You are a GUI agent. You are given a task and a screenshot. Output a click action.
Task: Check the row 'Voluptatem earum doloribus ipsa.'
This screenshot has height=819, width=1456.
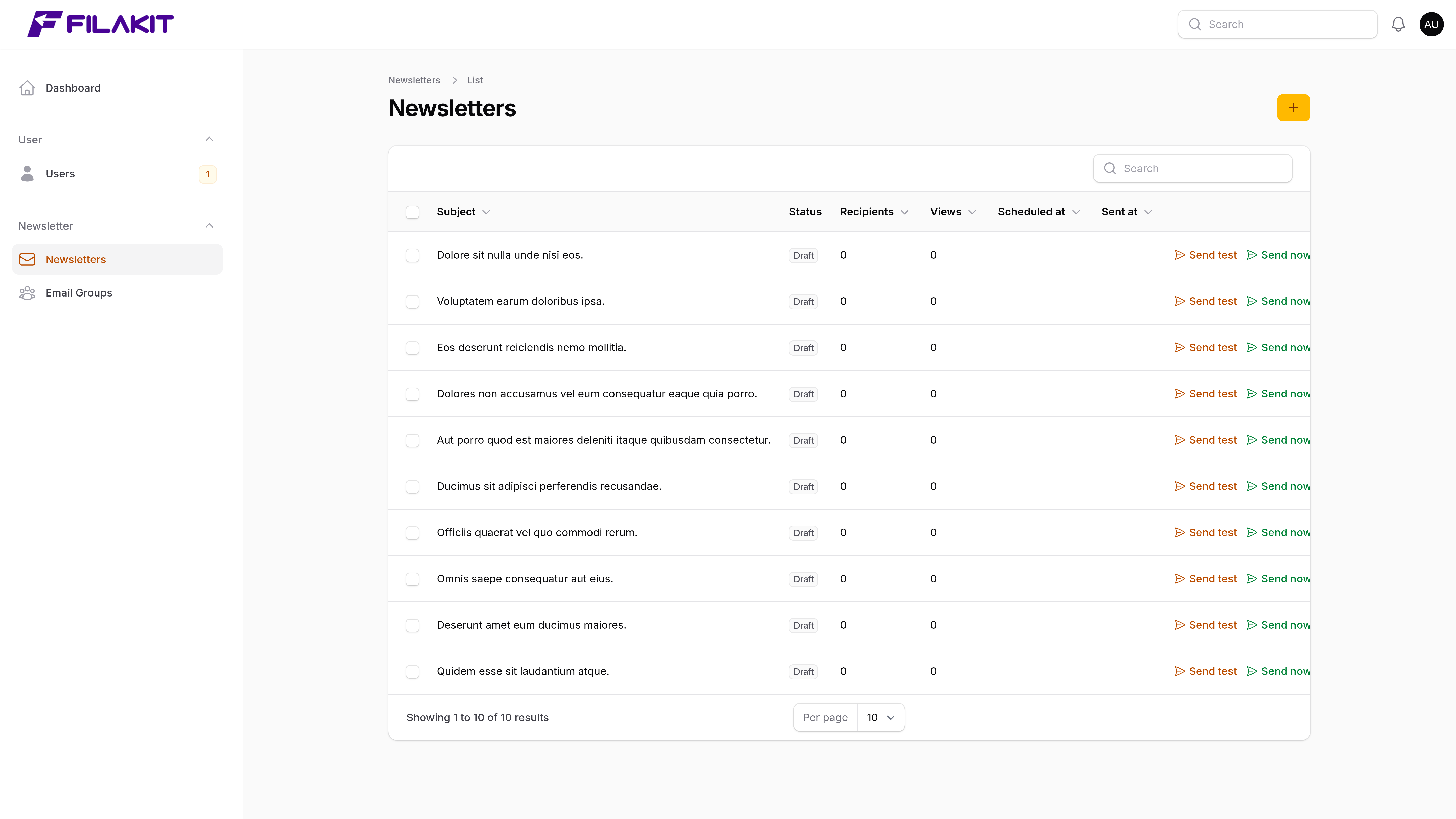413,302
